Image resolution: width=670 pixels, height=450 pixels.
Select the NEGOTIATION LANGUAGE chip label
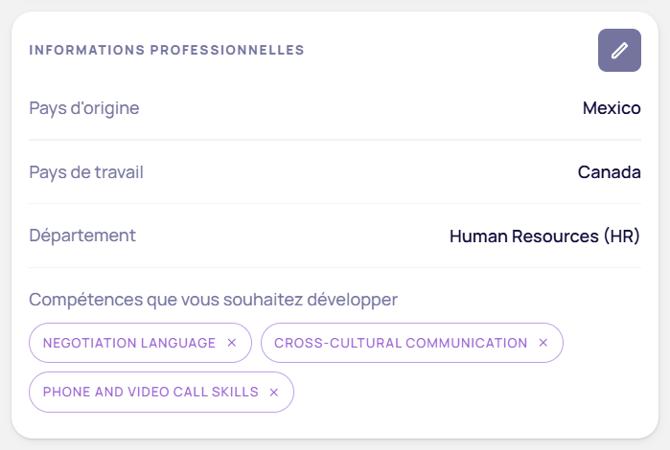pos(129,343)
